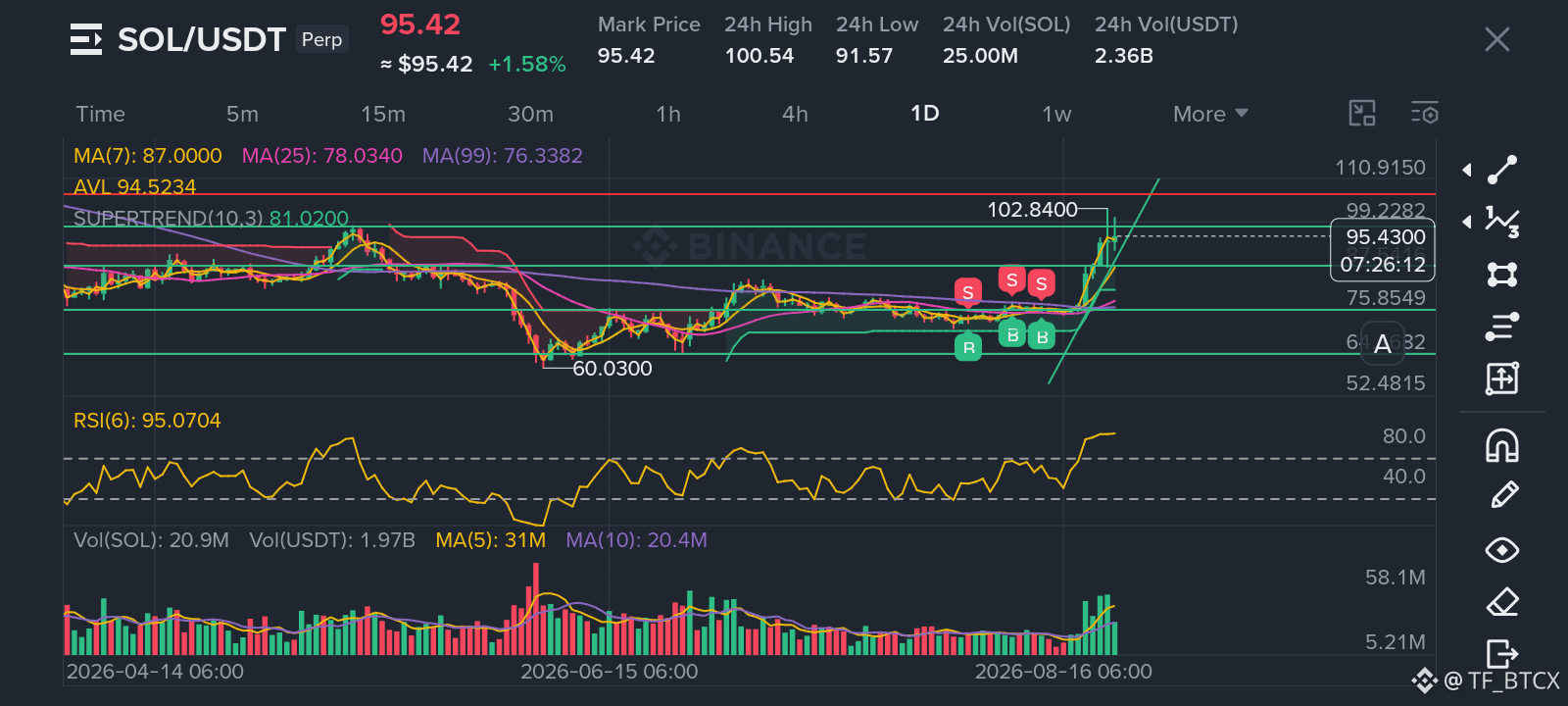Screen dimensions: 1568x706
Task: Click the +1.58% change value
Action: pos(527,65)
